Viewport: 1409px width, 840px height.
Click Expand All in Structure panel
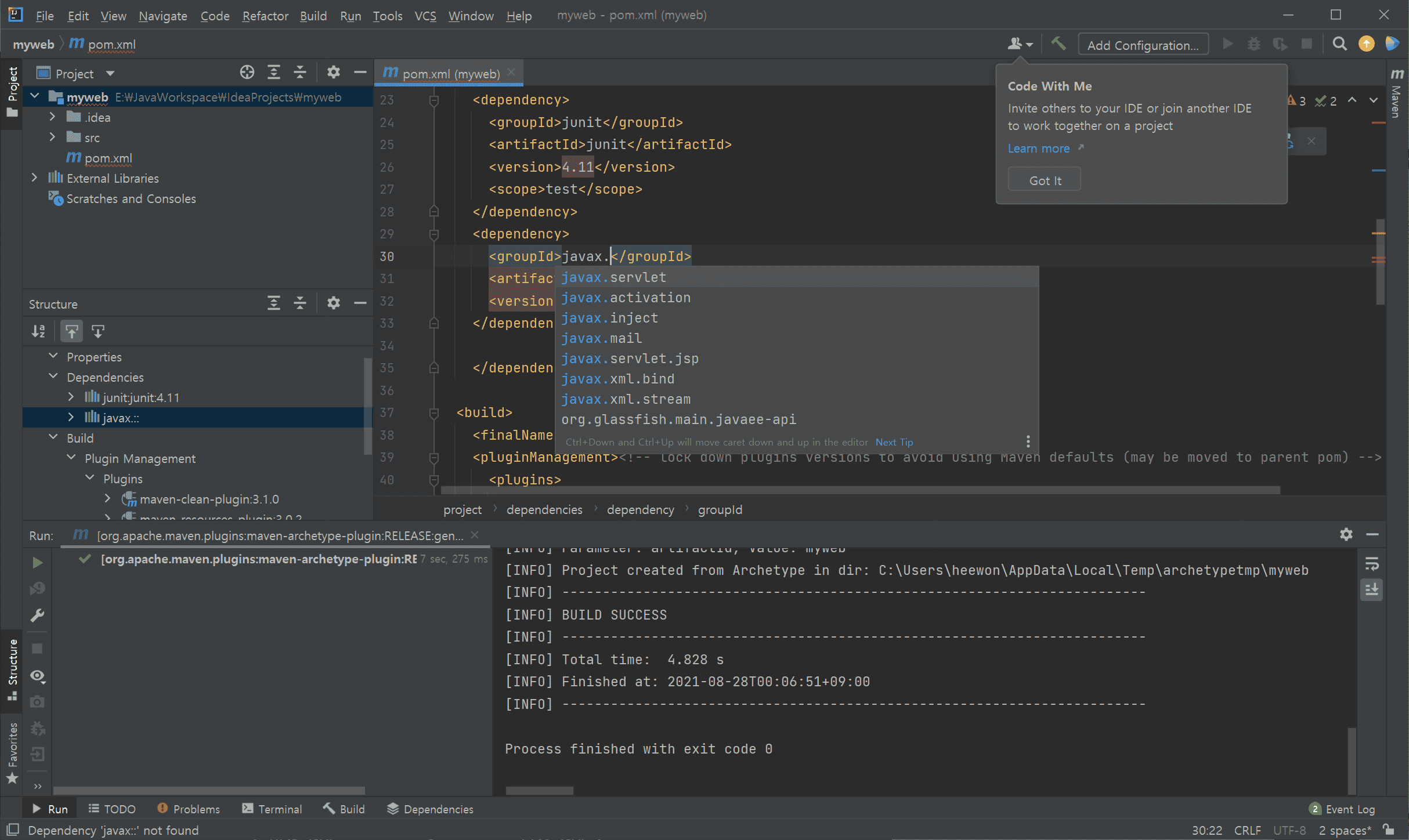[273, 303]
